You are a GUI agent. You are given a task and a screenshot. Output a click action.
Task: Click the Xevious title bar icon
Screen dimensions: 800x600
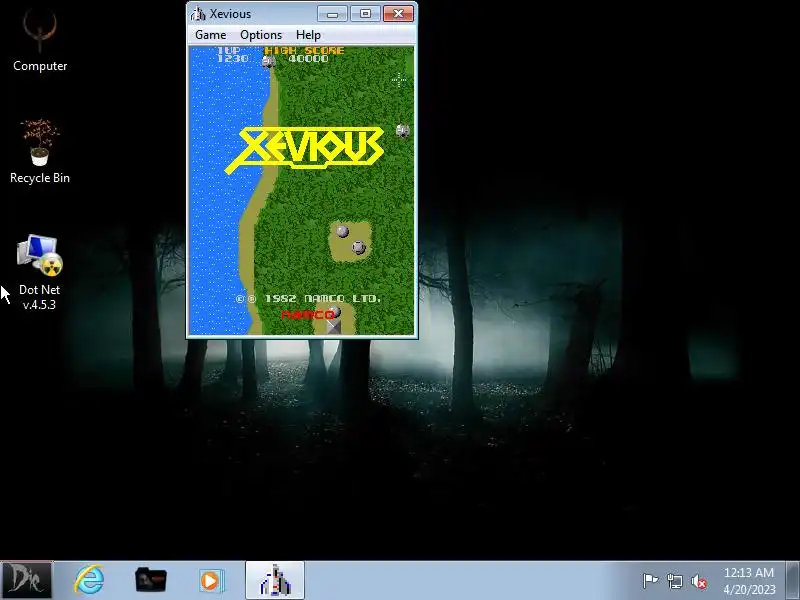coord(198,14)
